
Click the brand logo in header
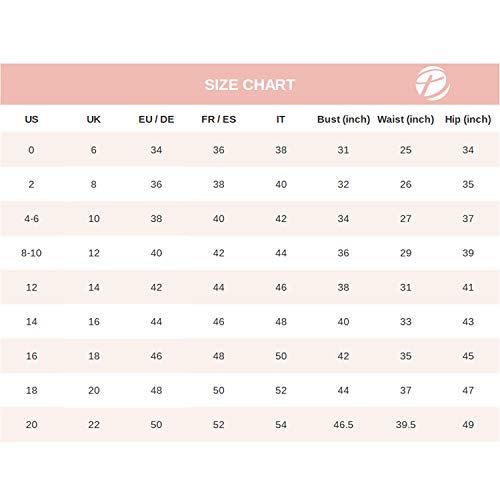pos(432,83)
